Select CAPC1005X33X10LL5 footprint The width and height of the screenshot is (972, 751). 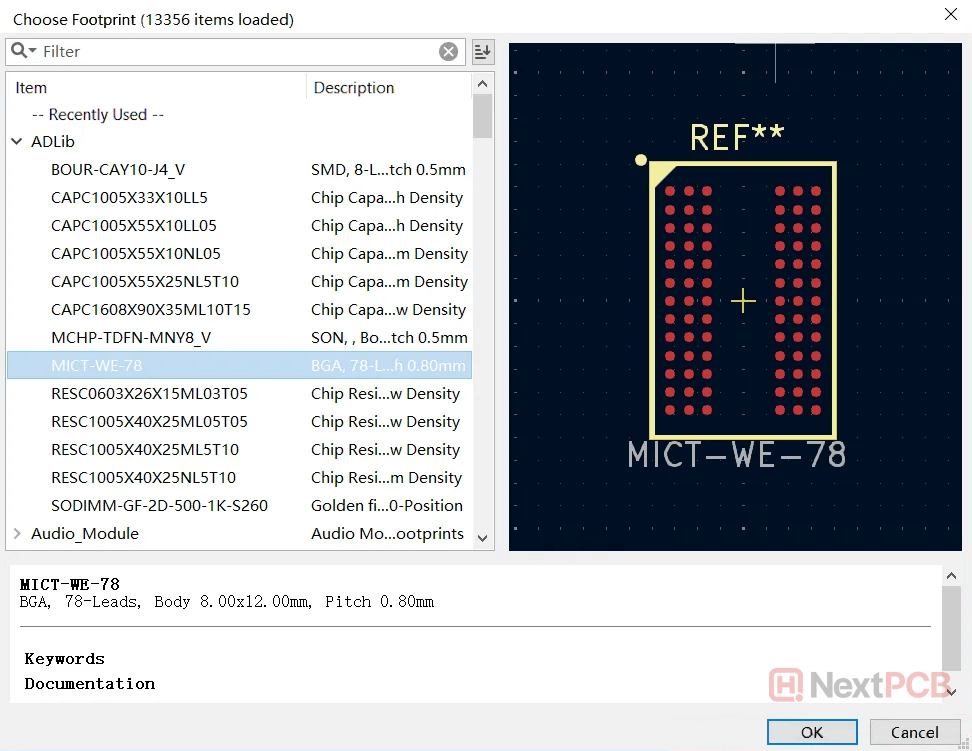coord(129,198)
